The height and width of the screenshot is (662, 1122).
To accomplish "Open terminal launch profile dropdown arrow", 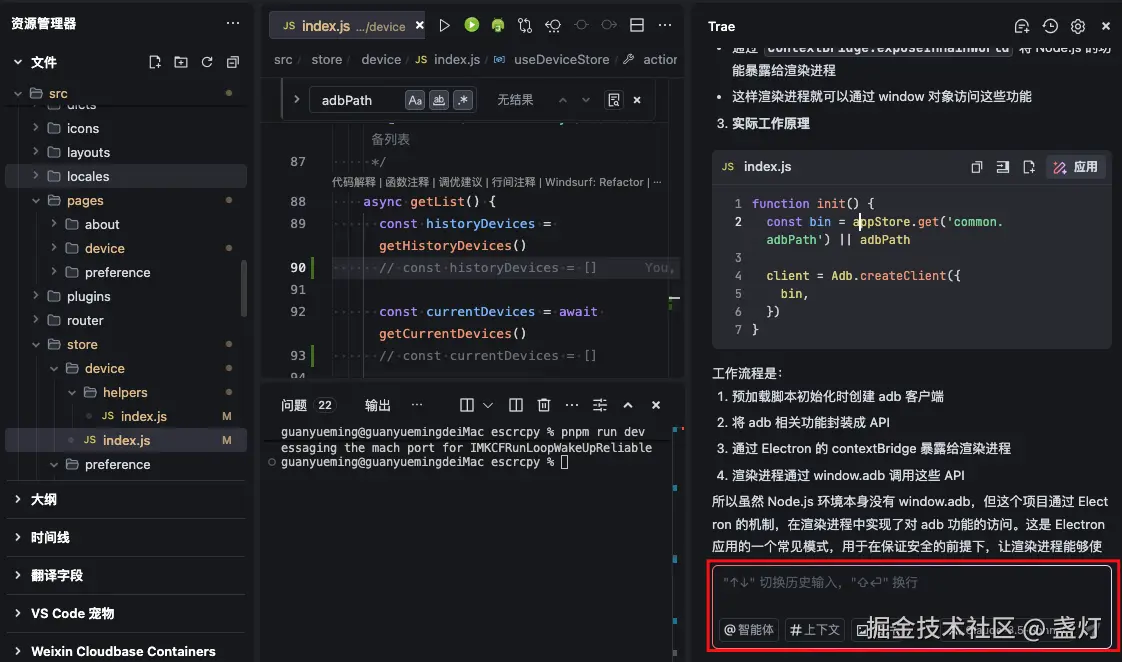I will click(488, 405).
